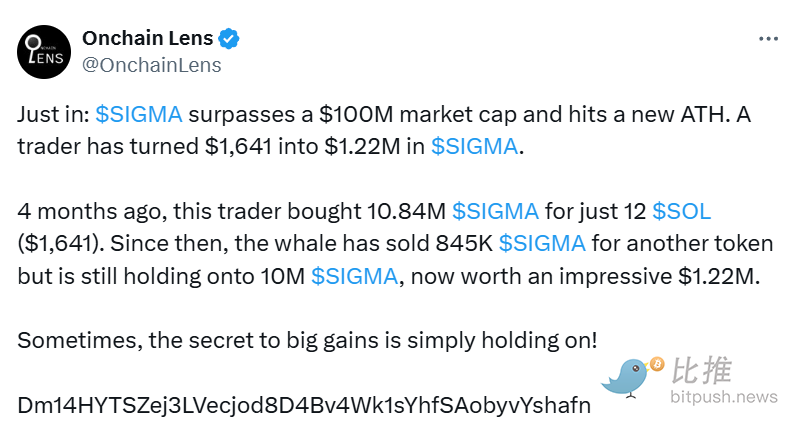798x424 pixels.
Task: Click the @OnchainLens handle
Action: [x=151, y=65]
